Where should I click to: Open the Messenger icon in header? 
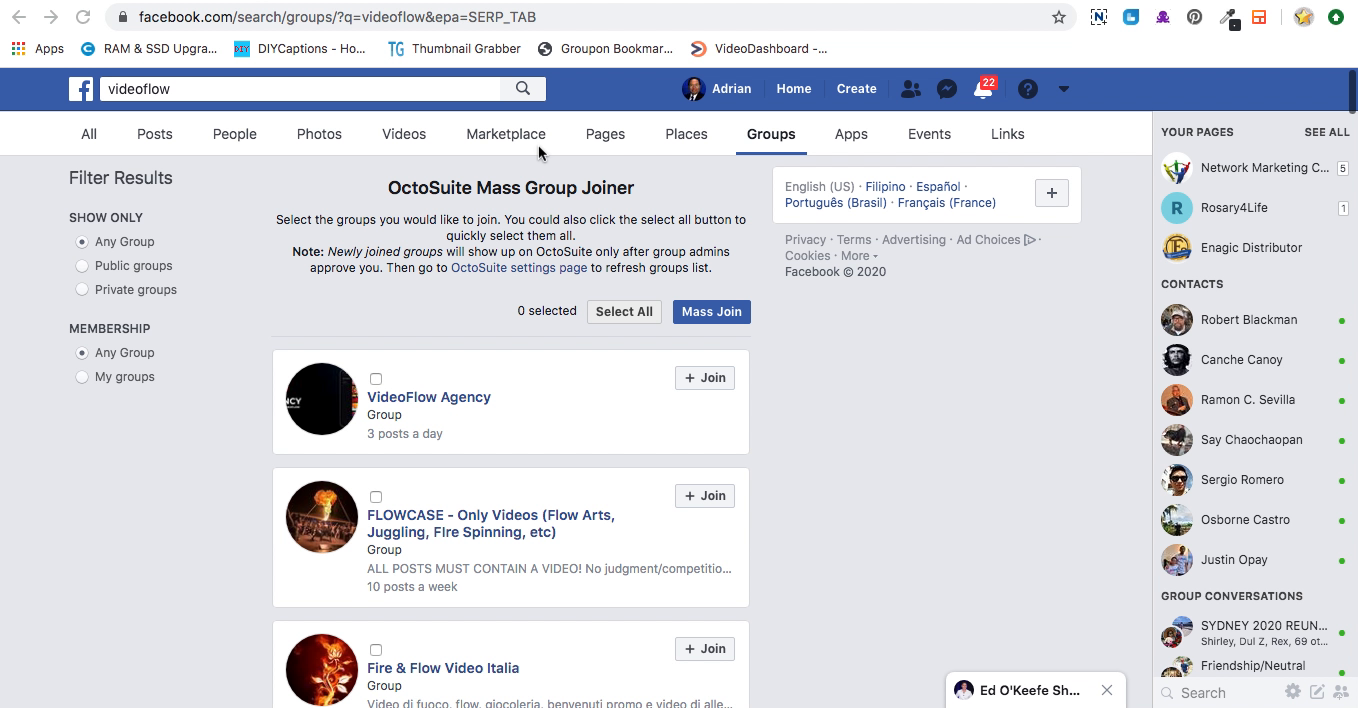click(947, 89)
